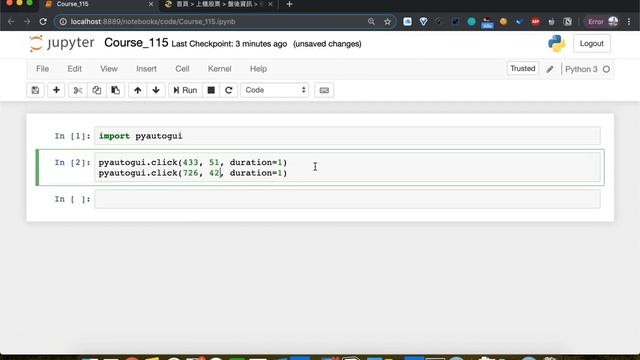Bookmark this page with star icon
The height and width of the screenshot is (360, 640).
pyautogui.click(x=387, y=22)
